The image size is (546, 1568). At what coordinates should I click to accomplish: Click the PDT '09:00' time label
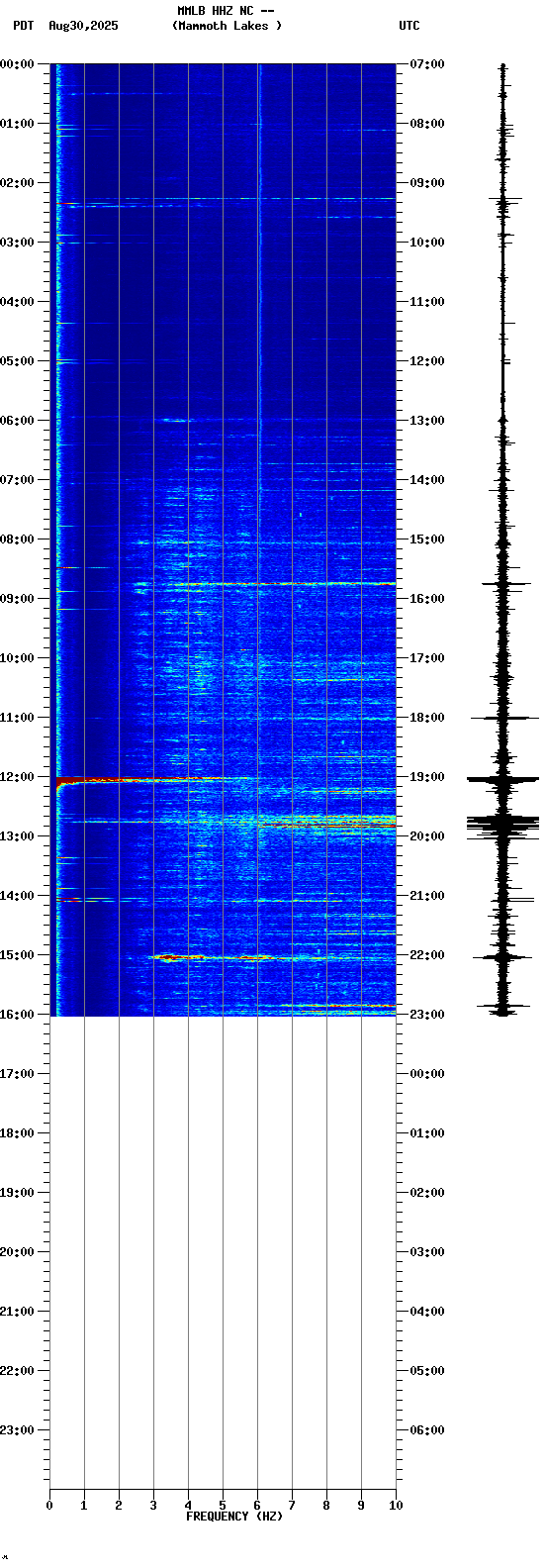18,599
